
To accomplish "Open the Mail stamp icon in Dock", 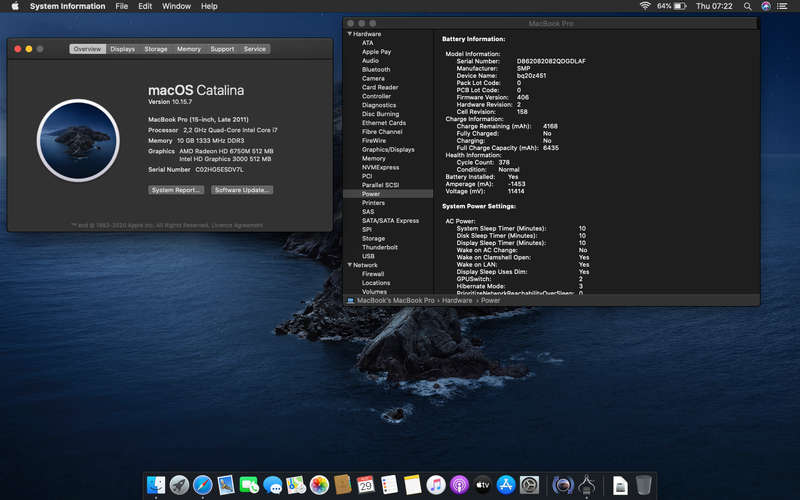I will click(x=226, y=485).
